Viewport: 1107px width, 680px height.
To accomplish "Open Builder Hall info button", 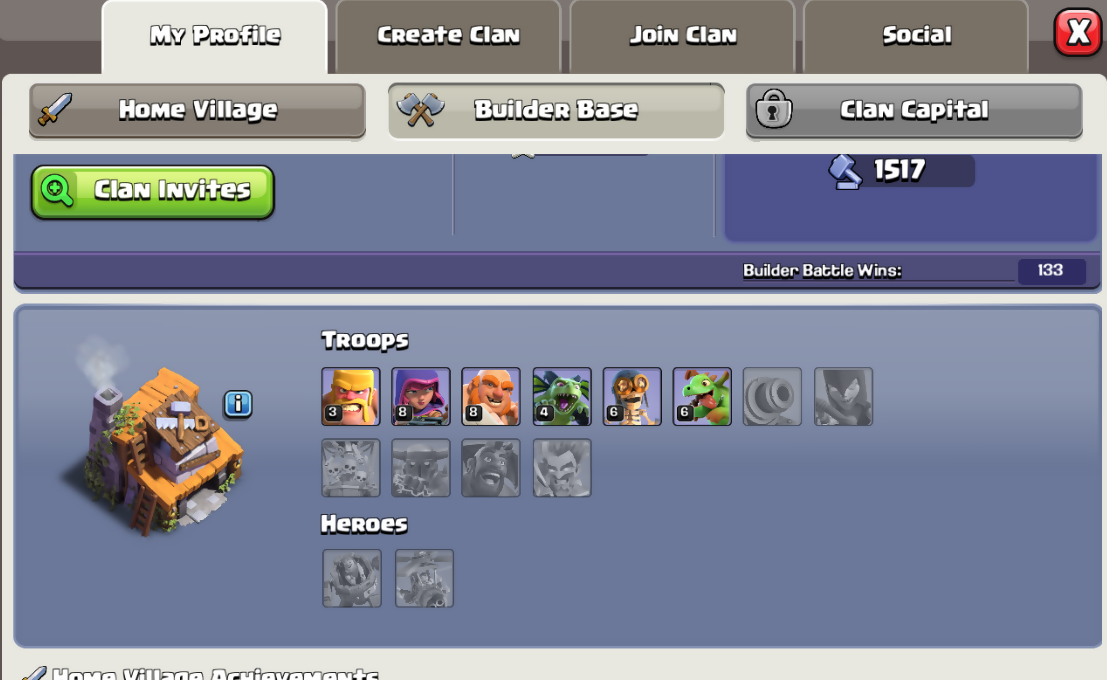I will tap(238, 404).
